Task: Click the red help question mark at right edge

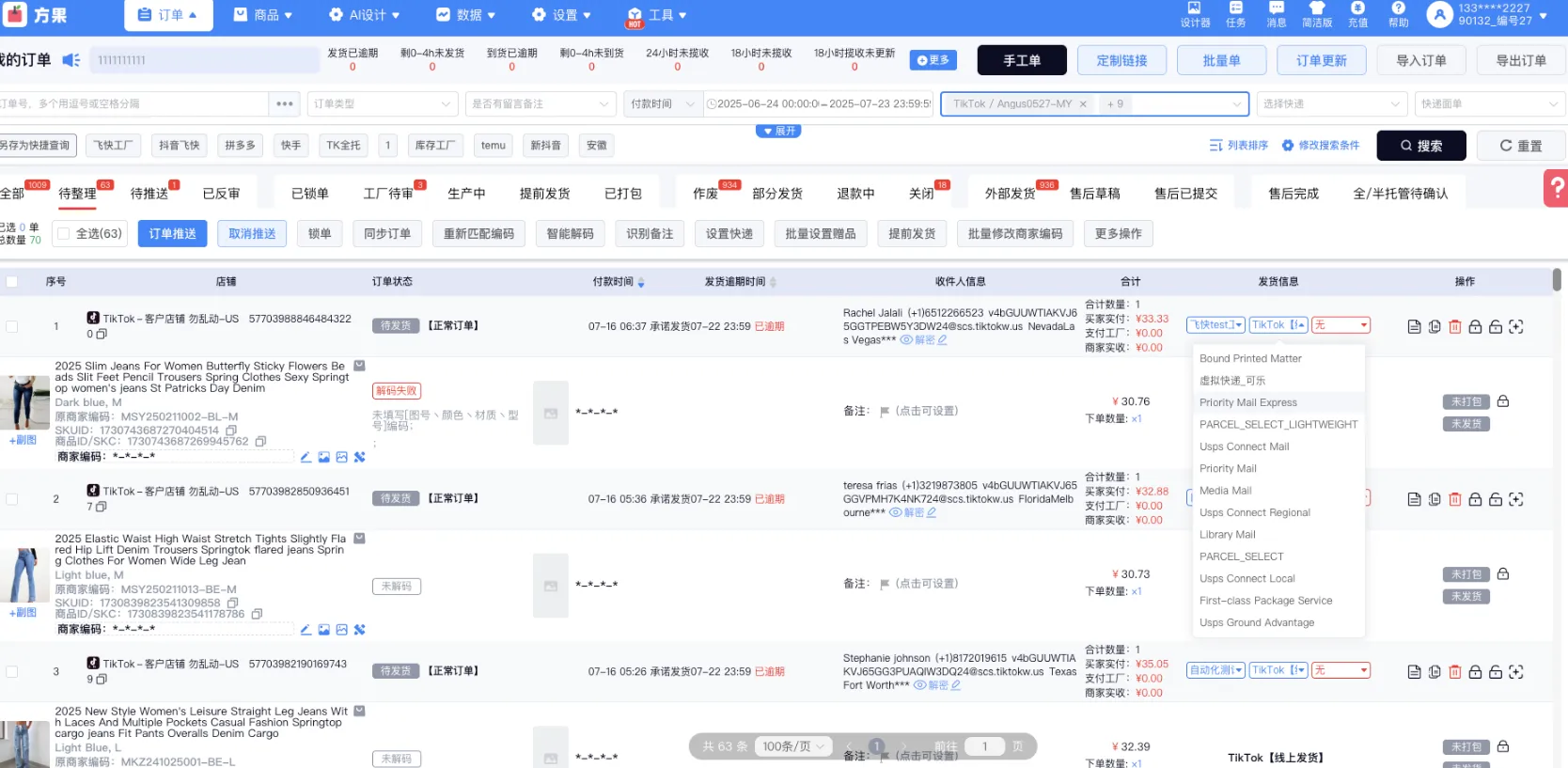Action: (x=1556, y=188)
